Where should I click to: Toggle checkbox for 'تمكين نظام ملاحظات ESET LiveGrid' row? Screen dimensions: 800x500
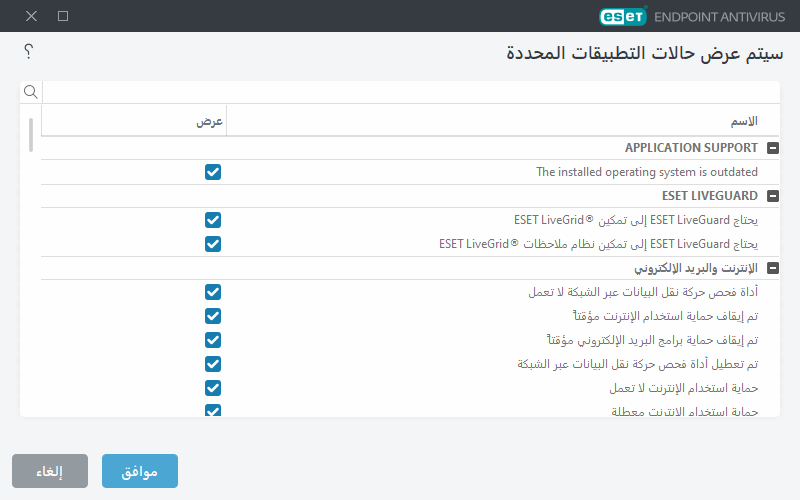point(213,244)
